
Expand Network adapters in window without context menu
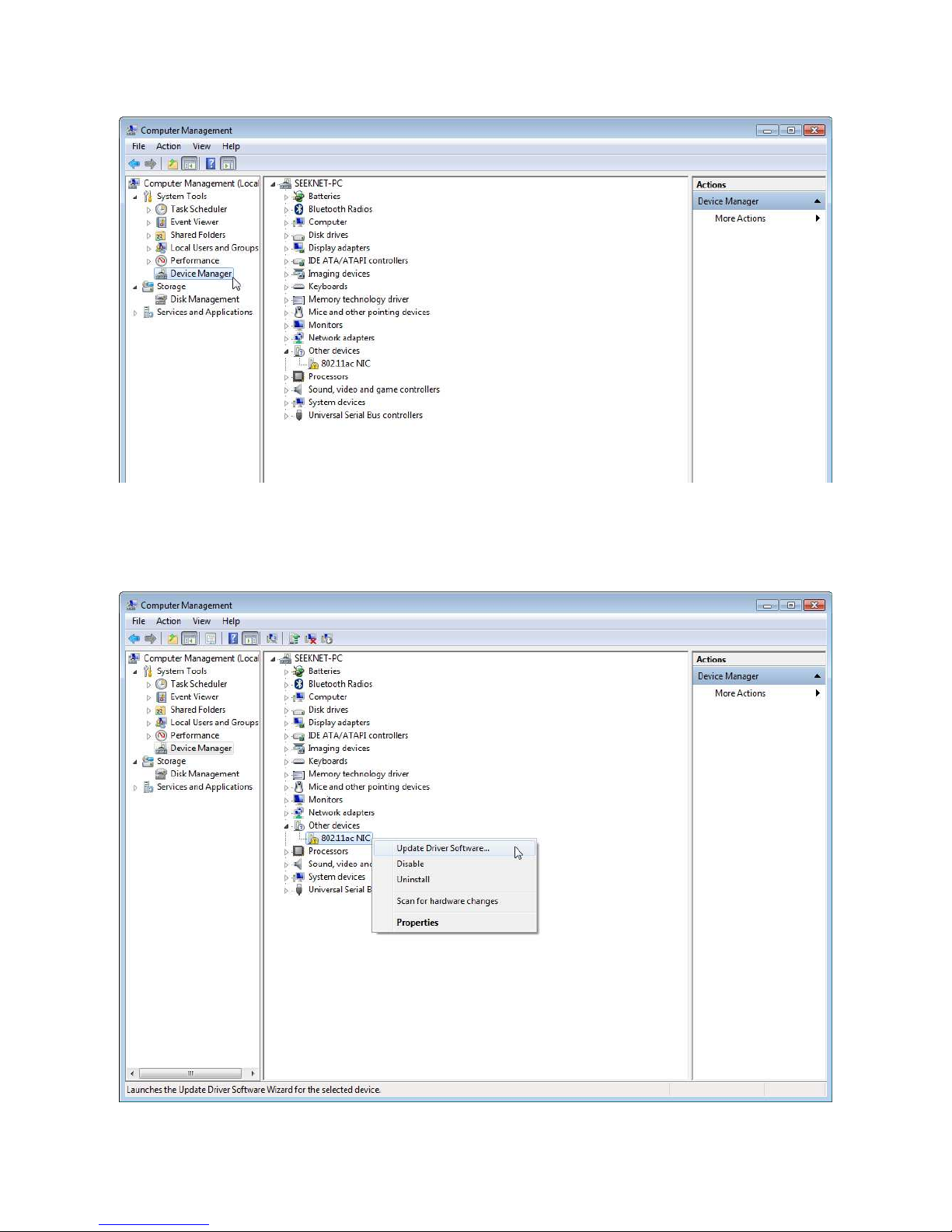click(x=286, y=338)
